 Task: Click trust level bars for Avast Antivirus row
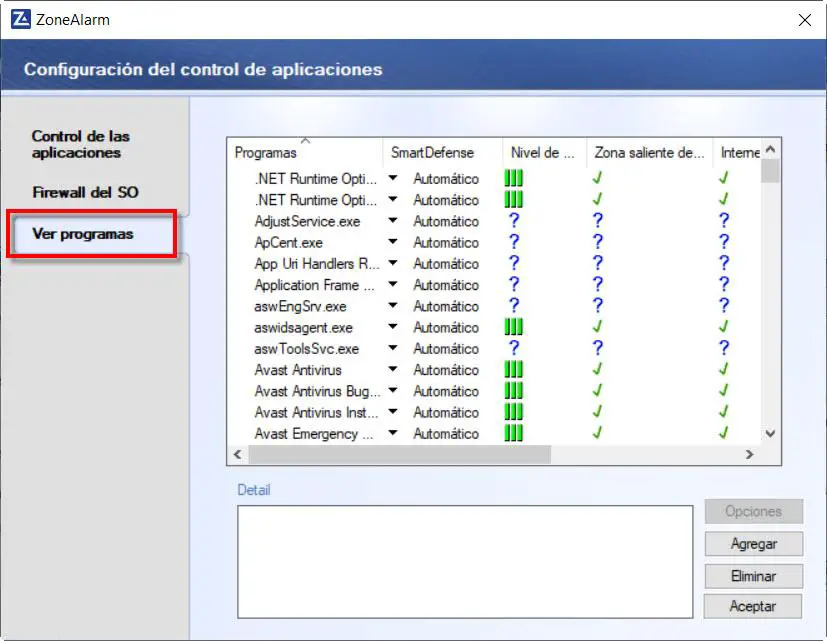[513, 369]
